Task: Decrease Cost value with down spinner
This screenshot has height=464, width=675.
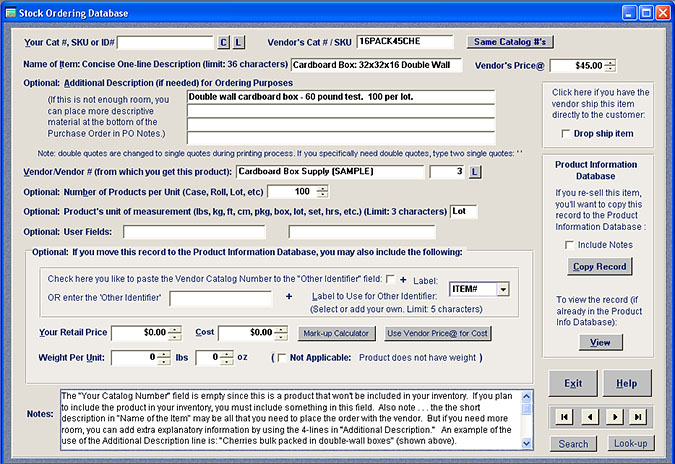Action: point(281,336)
